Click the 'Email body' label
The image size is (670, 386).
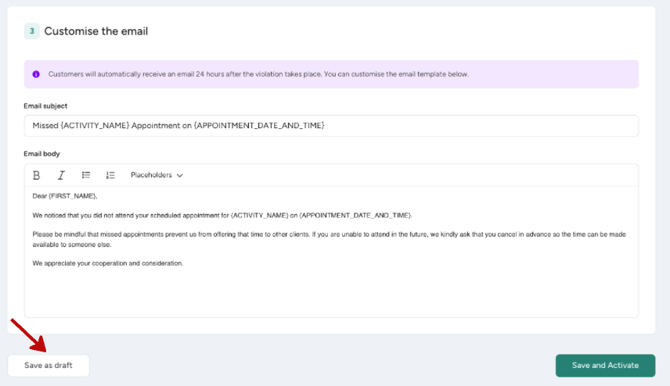point(42,154)
